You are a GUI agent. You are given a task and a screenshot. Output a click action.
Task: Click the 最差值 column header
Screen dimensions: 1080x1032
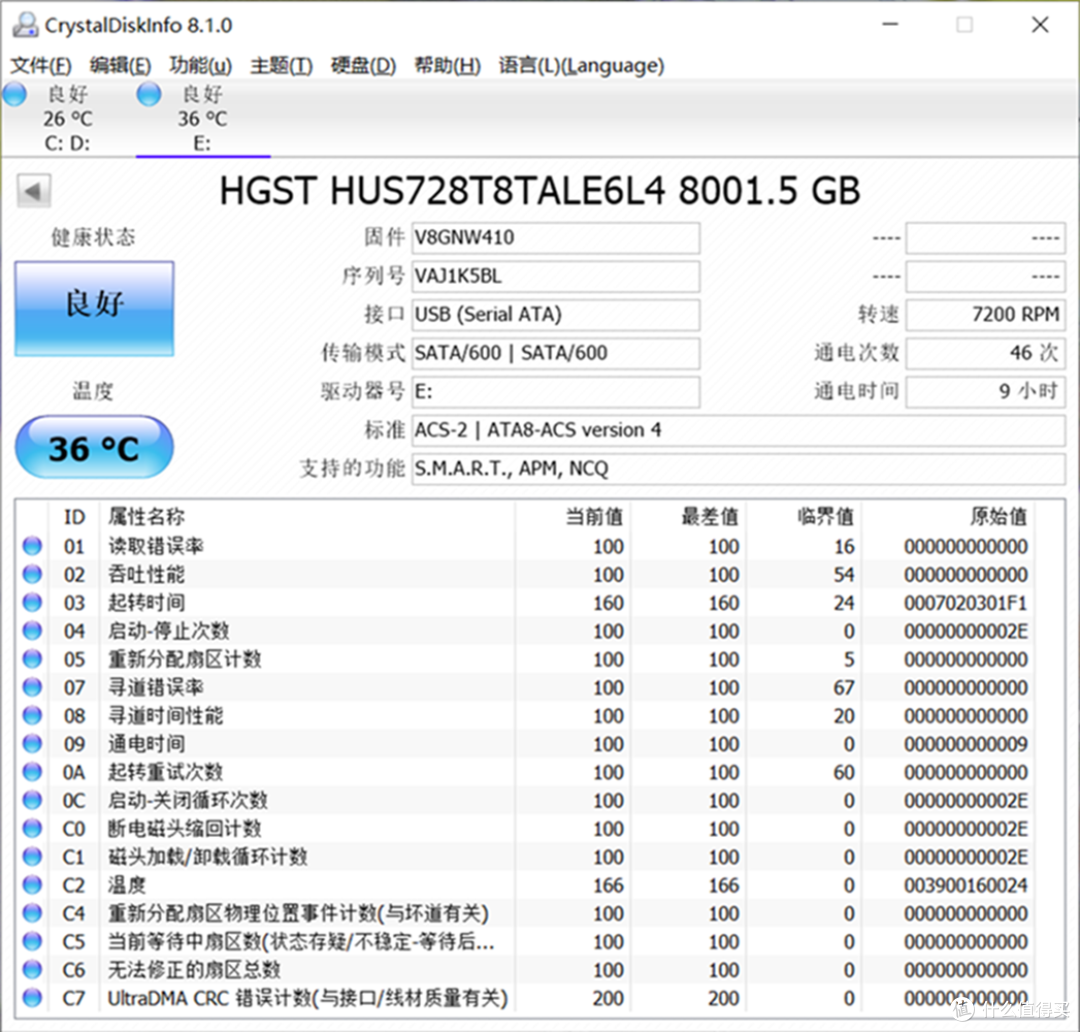point(710,517)
